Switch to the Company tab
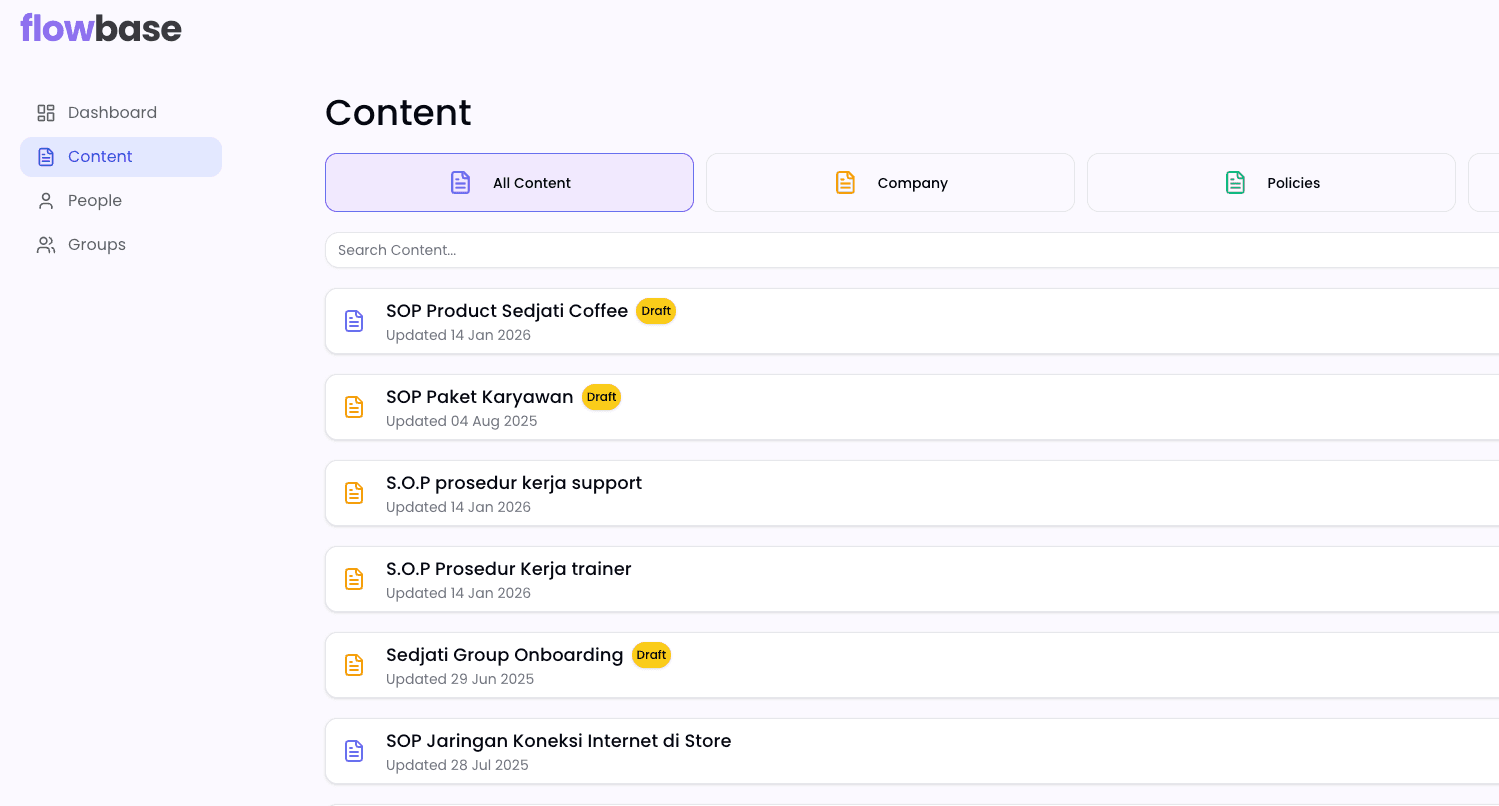 click(x=890, y=183)
